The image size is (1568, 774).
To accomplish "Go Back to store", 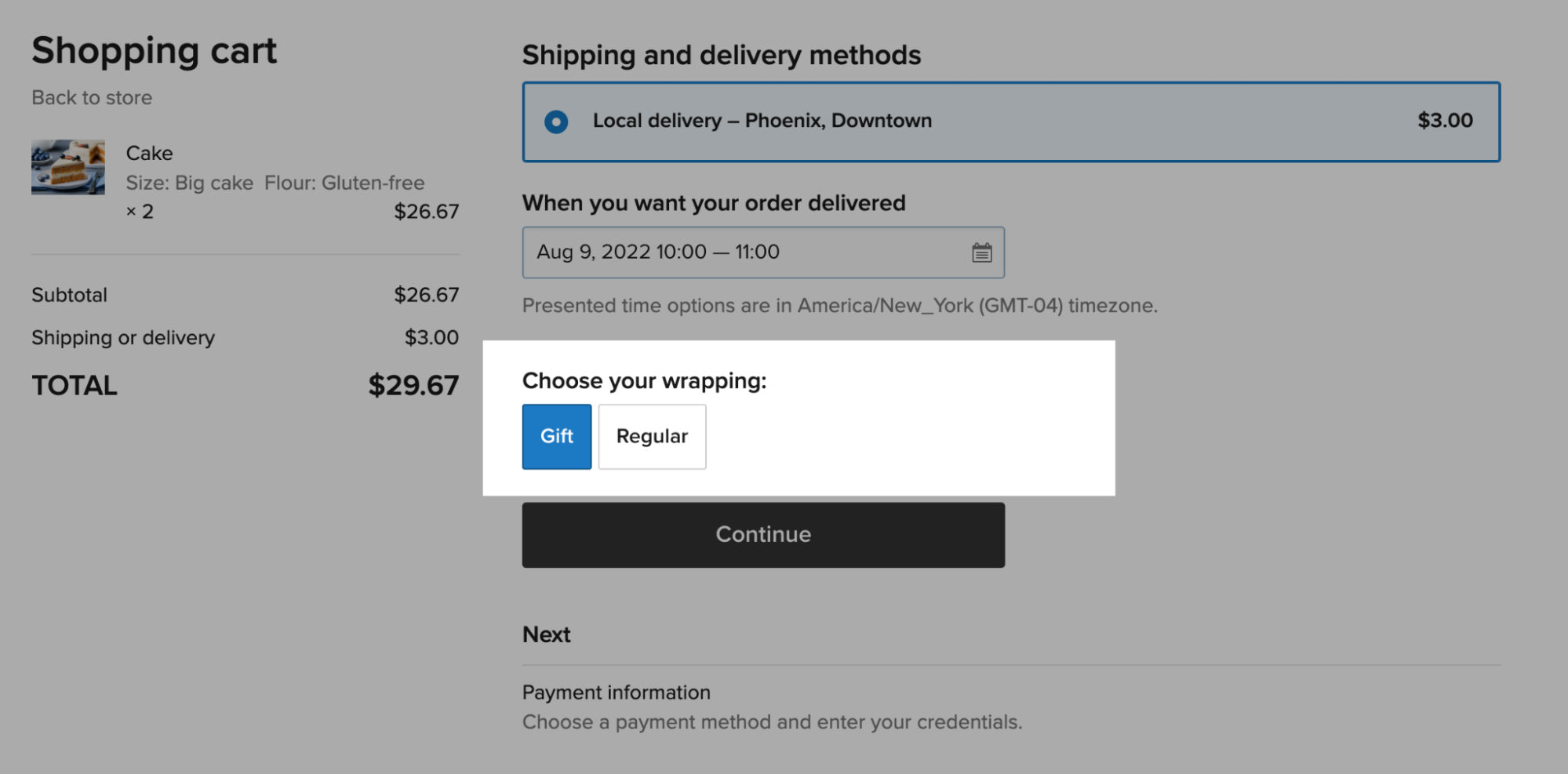I will [91, 97].
